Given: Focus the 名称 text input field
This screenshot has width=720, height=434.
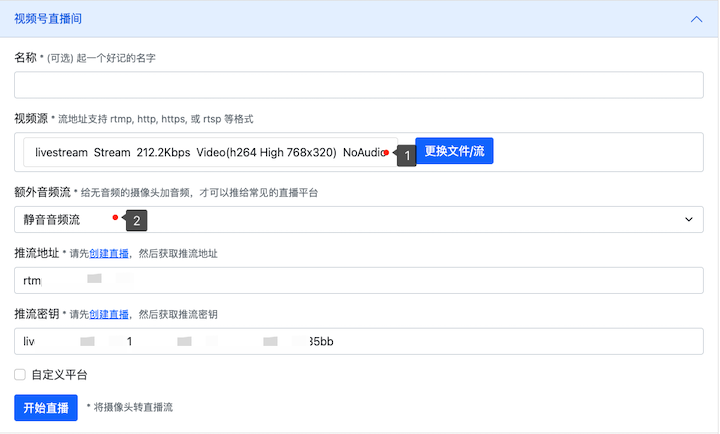Looking at the screenshot, I should (x=359, y=85).
